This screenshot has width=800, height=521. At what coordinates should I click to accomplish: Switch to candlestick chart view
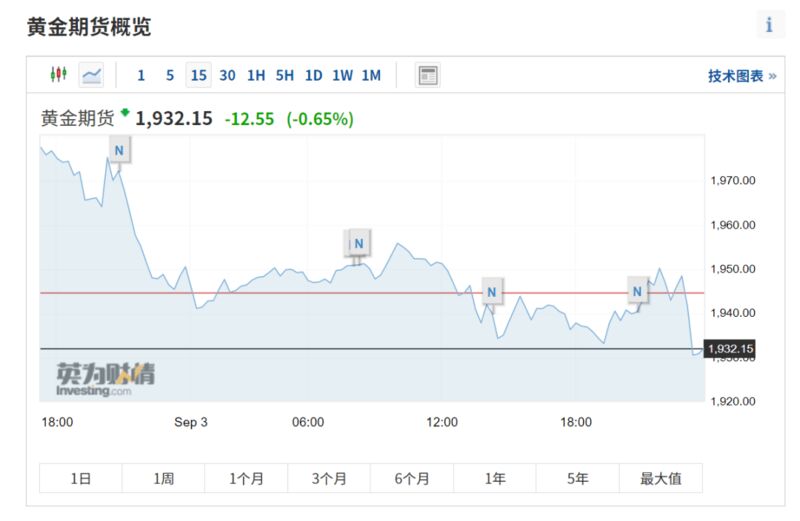[59, 75]
